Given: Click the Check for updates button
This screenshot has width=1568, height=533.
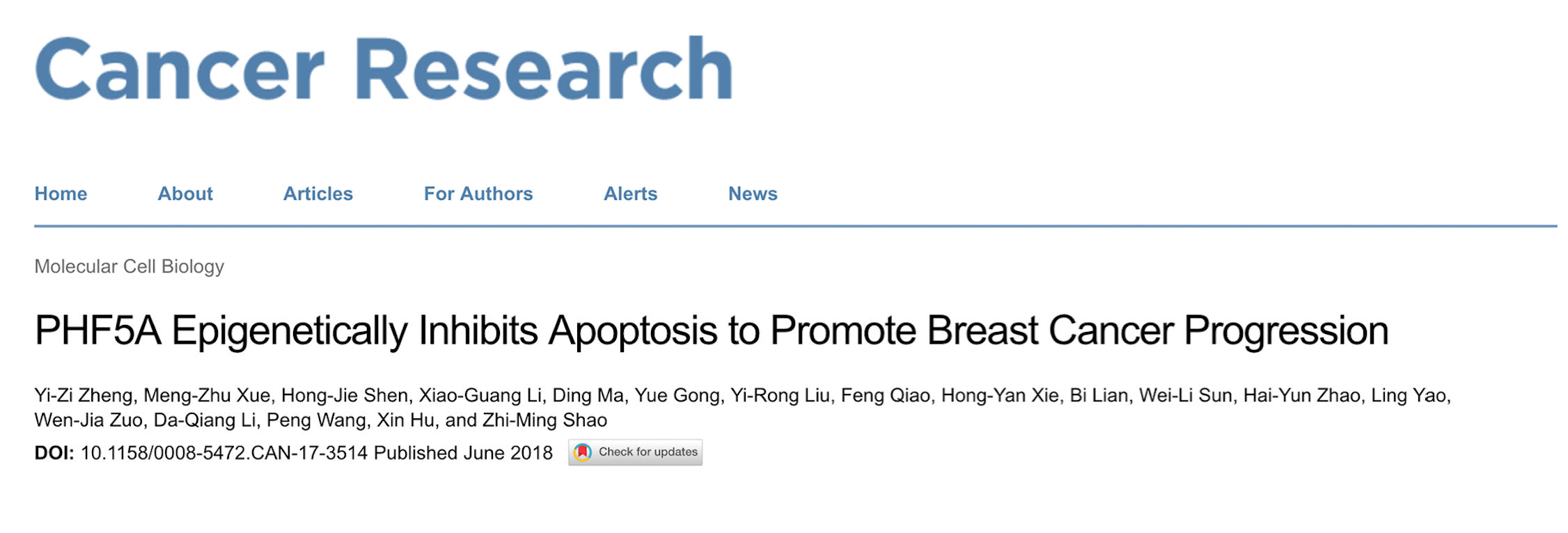Looking at the screenshot, I should 635,452.
